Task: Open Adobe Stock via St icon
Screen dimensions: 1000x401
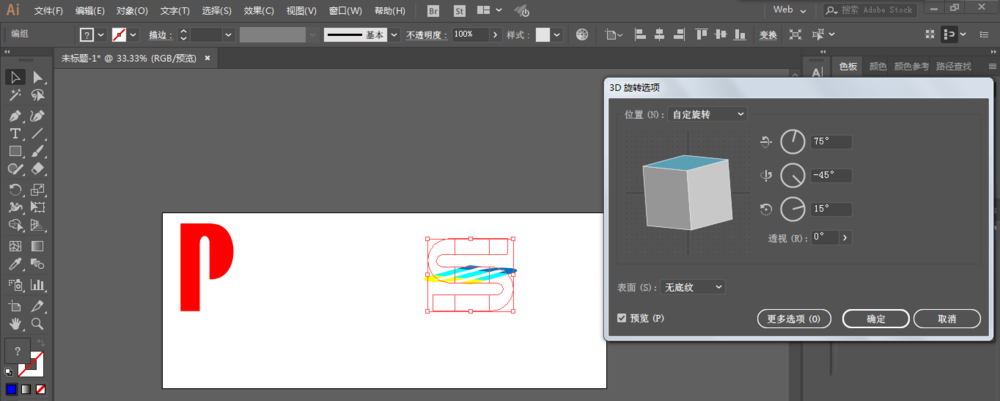Action: (459, 10)
